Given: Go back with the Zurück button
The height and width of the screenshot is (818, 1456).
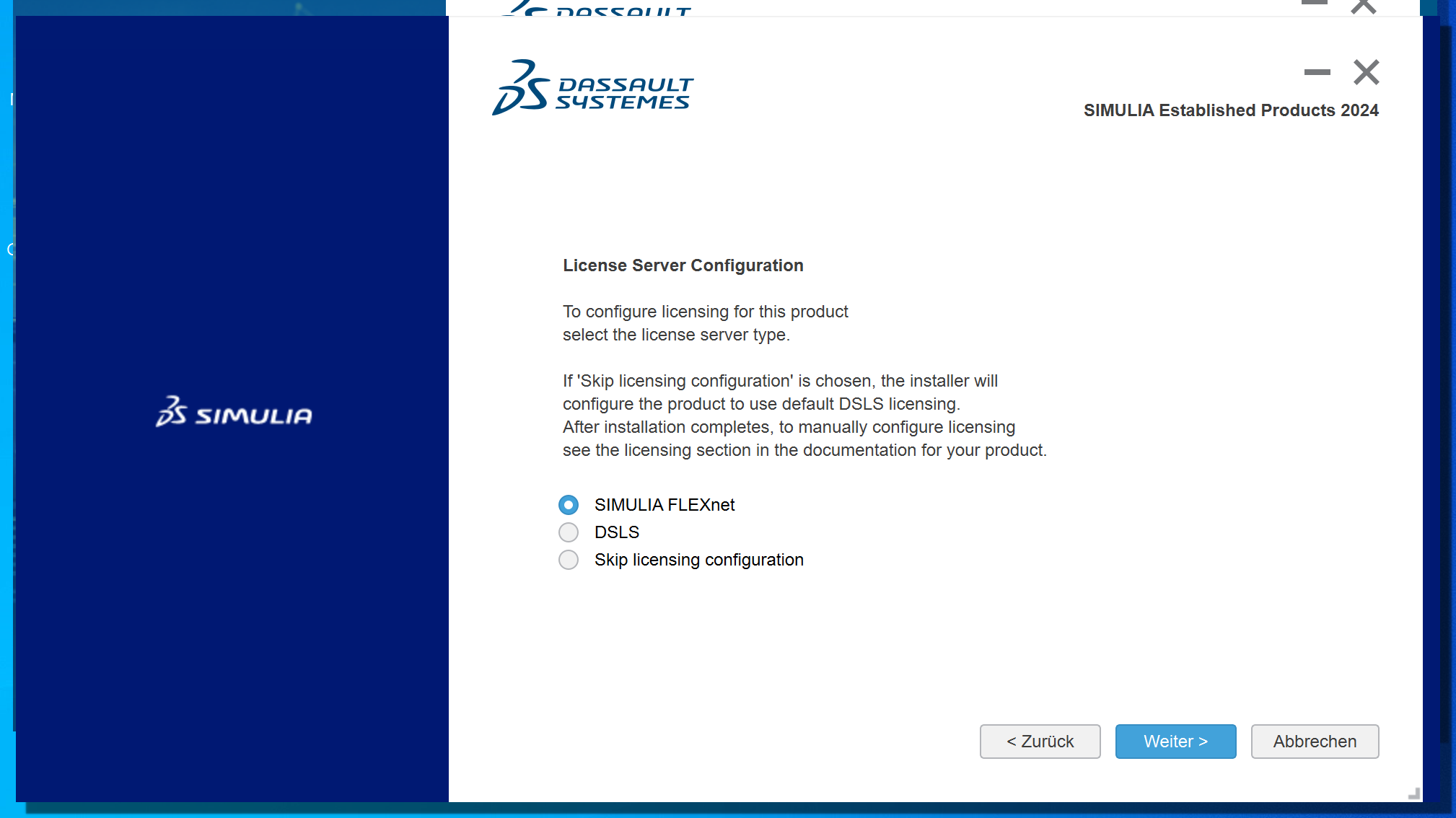Looking at the screenshot, I should click(1040, 742).
